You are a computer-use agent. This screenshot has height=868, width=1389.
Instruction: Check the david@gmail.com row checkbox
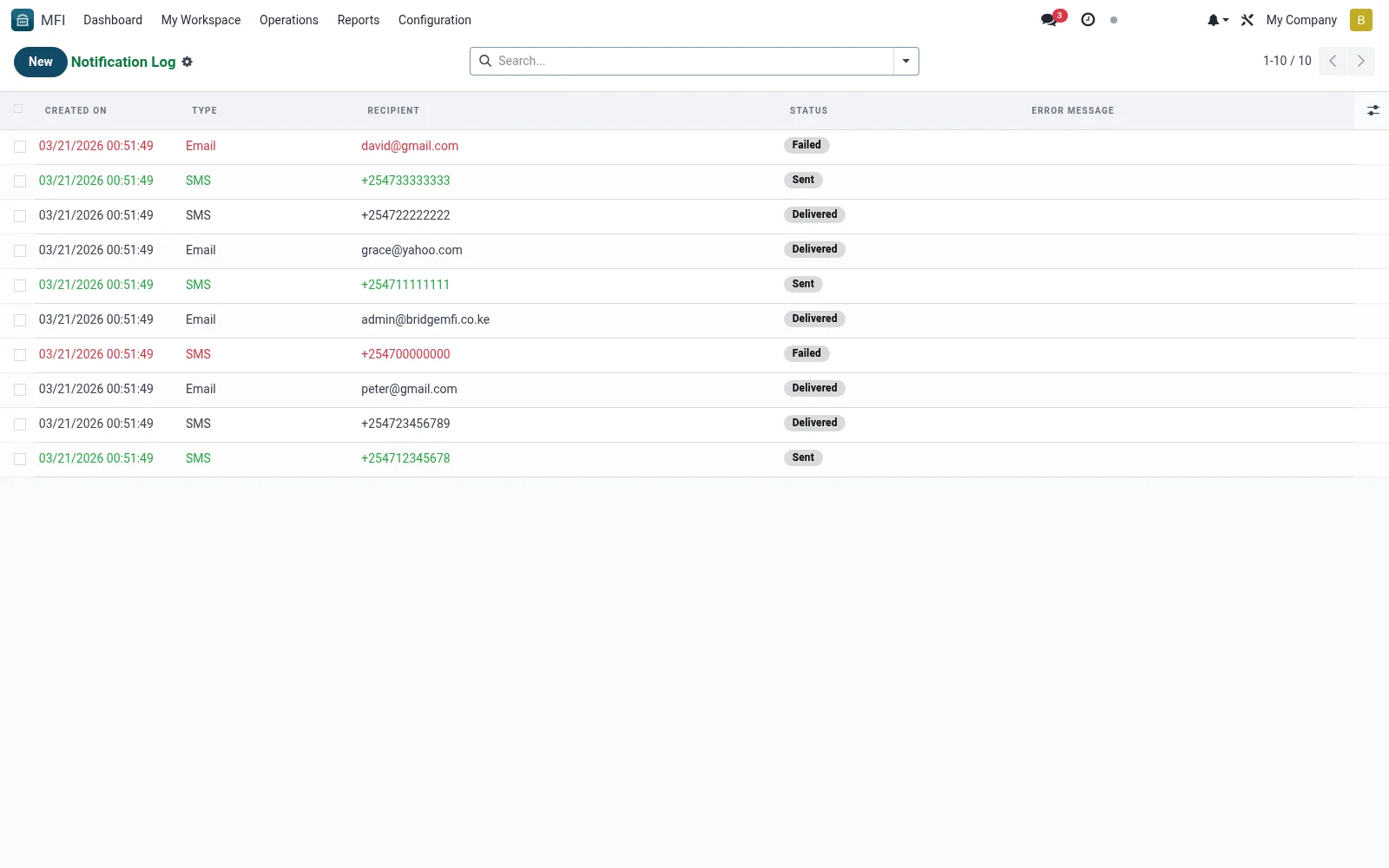(x=20, y=147)
